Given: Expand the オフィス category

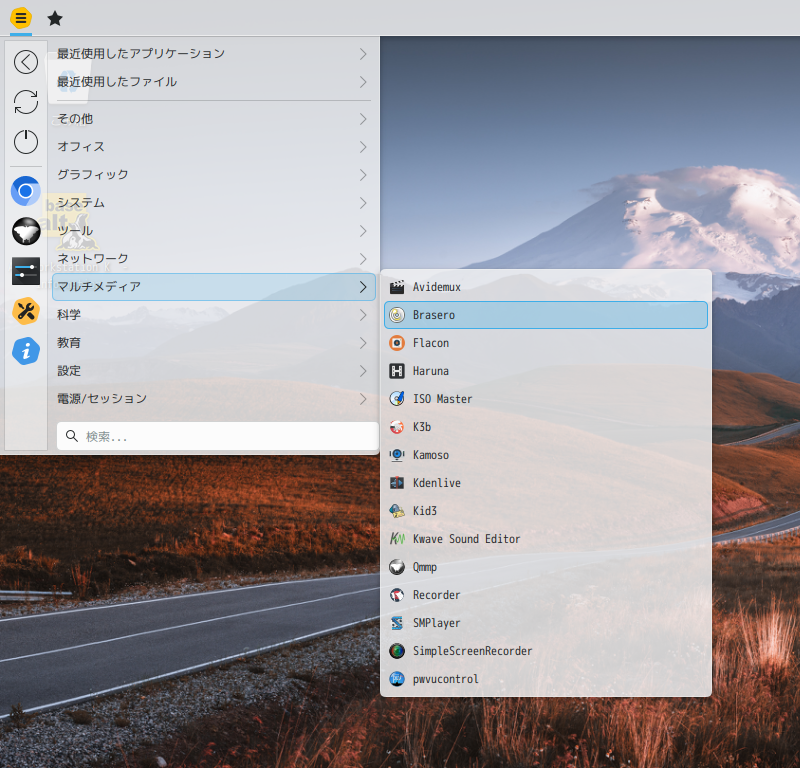Looking at the screenshot, I should click(x=213, y=147).
